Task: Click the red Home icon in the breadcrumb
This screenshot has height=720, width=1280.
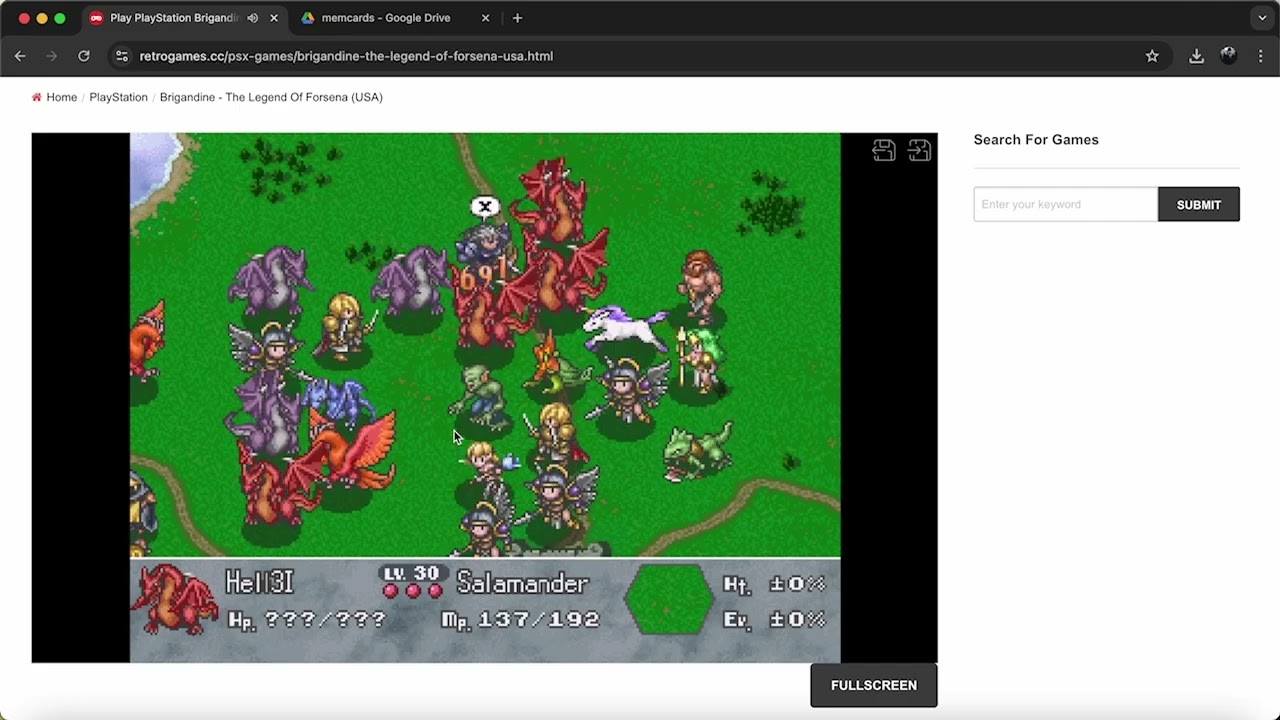Action: point(37,97)
